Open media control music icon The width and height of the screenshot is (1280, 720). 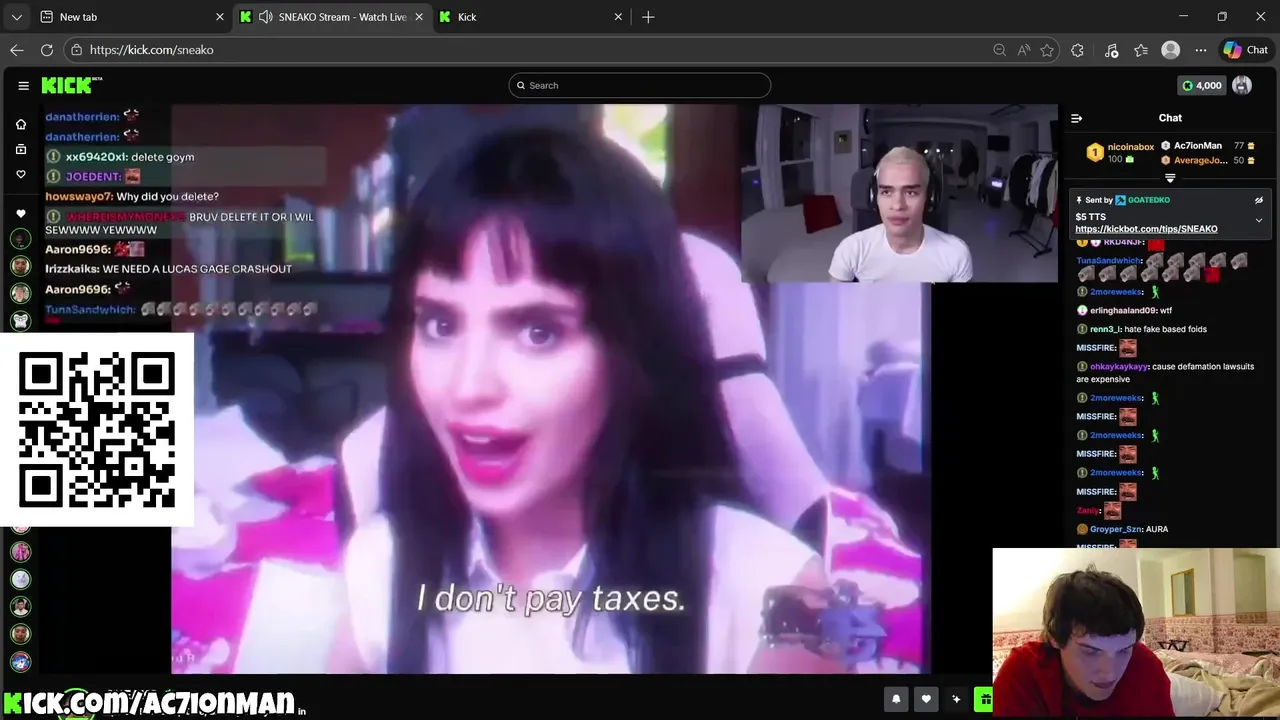tap(1111, 50)
